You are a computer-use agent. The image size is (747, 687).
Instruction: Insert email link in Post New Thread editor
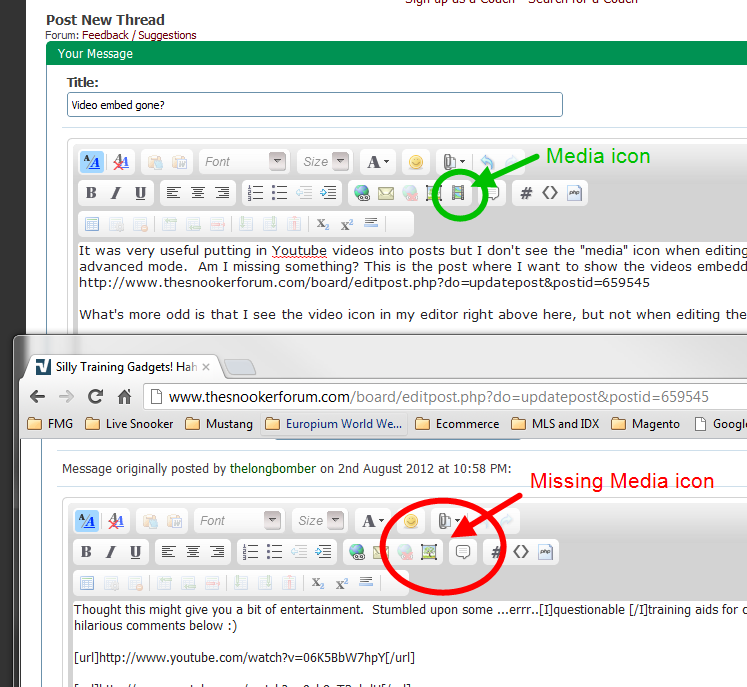[x=386, y=193]
